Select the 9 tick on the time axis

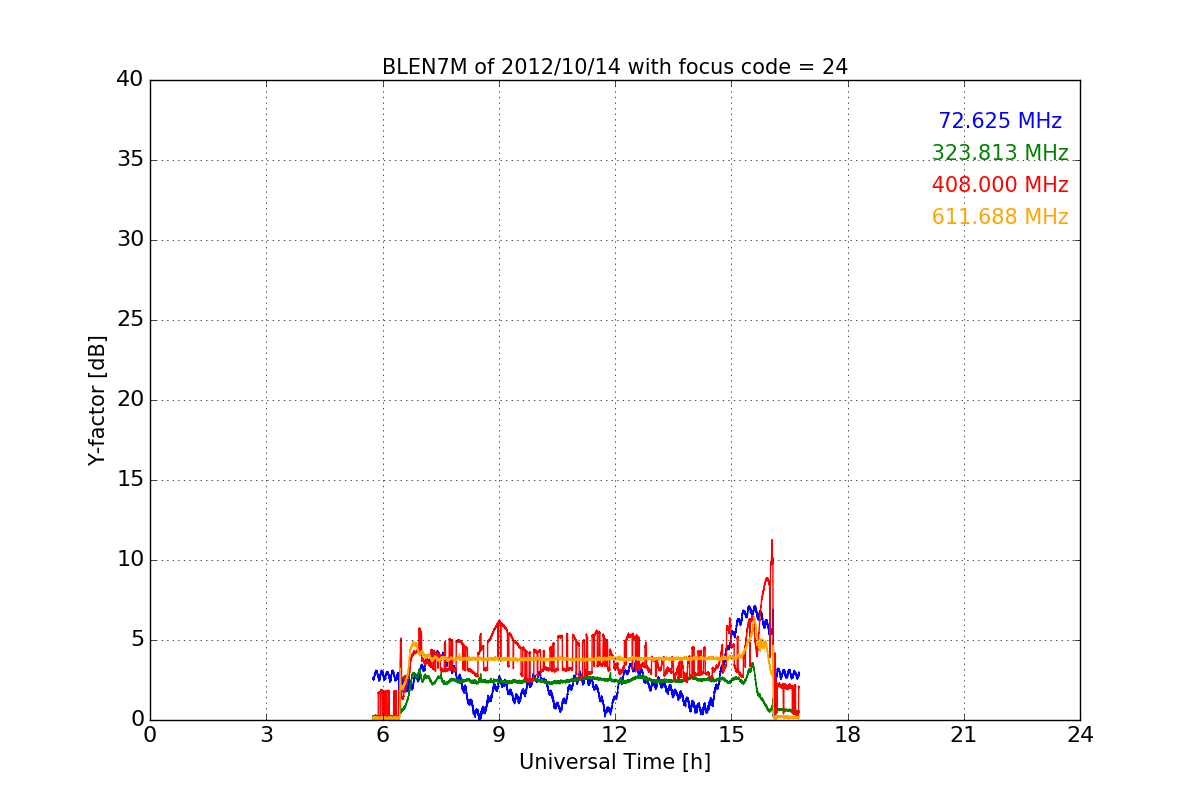pyautogui.click(x=499, y=735)
